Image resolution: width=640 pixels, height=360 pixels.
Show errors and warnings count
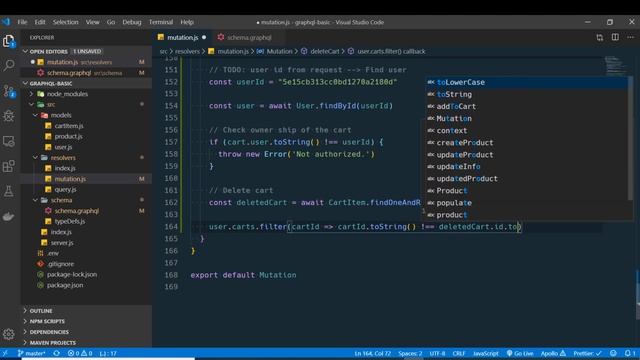80,353
